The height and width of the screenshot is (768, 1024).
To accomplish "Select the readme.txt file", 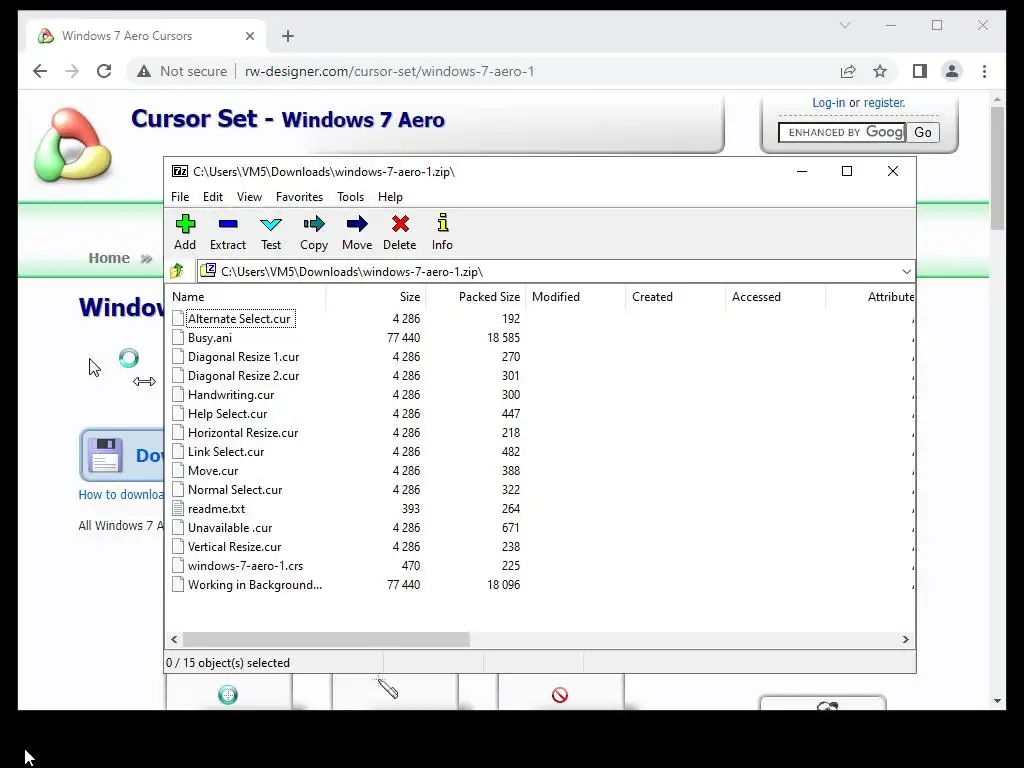I will coord(216,508).
